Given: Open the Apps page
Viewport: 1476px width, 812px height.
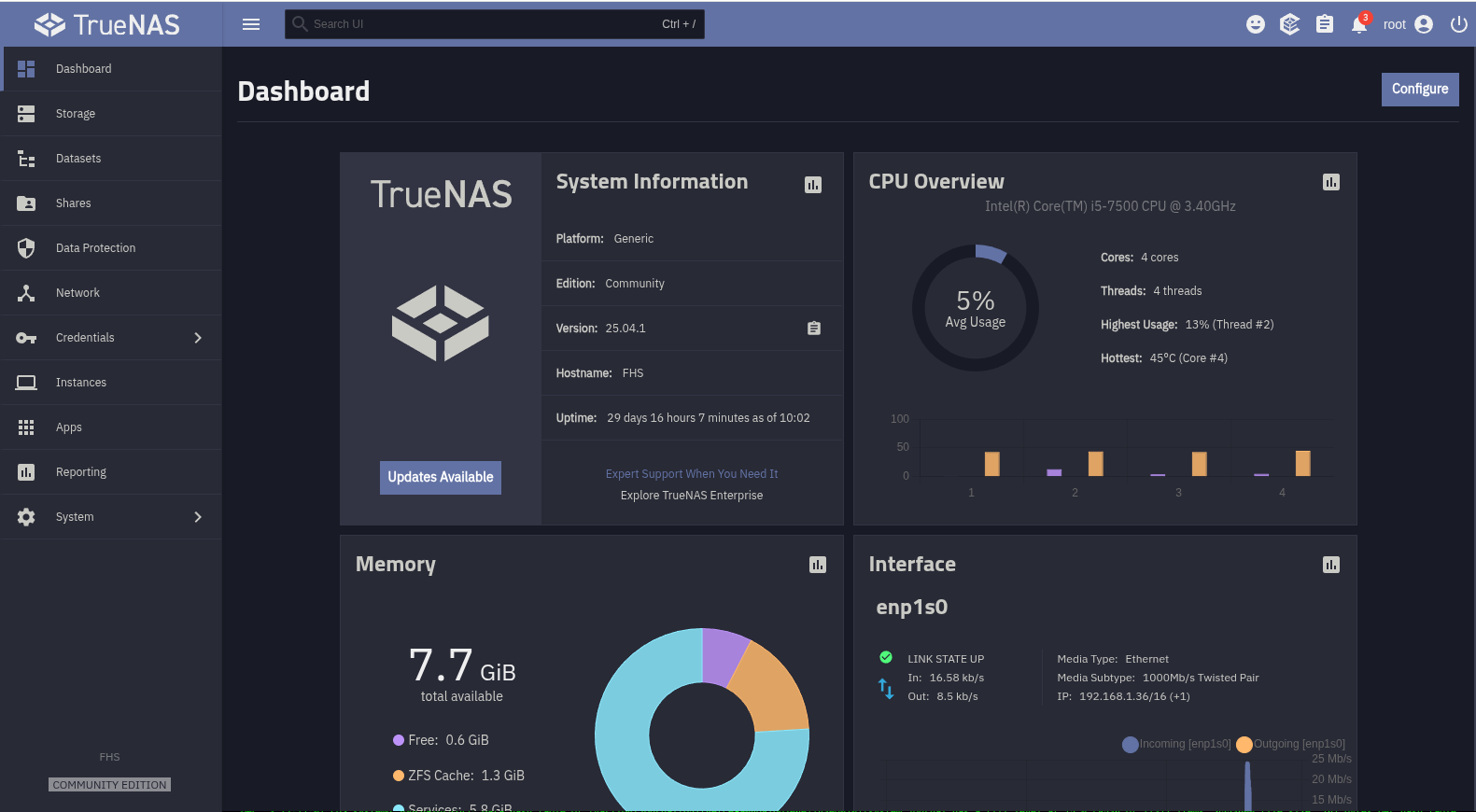Looking at the screenshot, I should click(111, 427).
